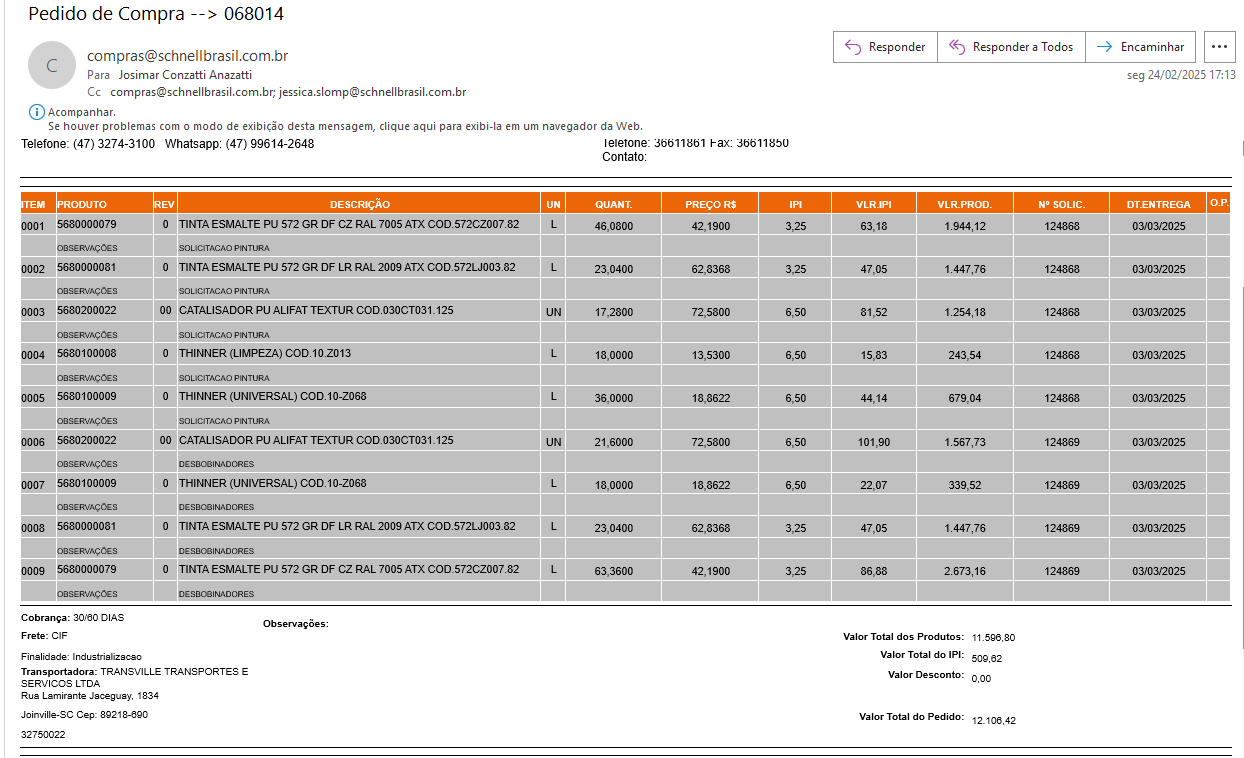Click the view in Web browser message
The width and height of the screenshot is (1244, 758).
345,126
